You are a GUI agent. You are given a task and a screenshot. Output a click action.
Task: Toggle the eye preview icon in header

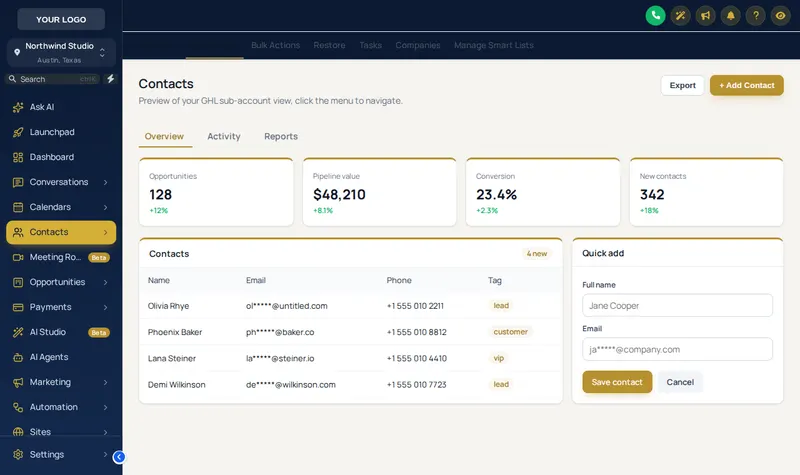click(781, 16)
